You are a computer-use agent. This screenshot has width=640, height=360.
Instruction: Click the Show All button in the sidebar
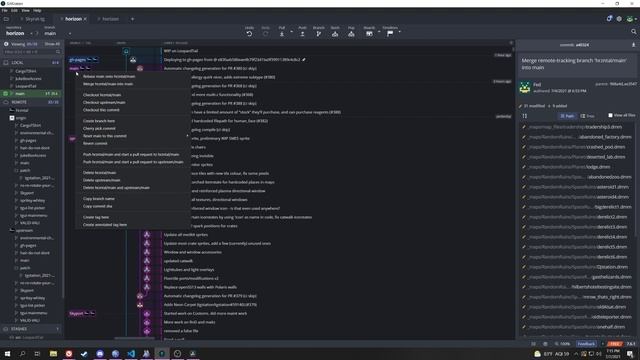tap(52, 44)
